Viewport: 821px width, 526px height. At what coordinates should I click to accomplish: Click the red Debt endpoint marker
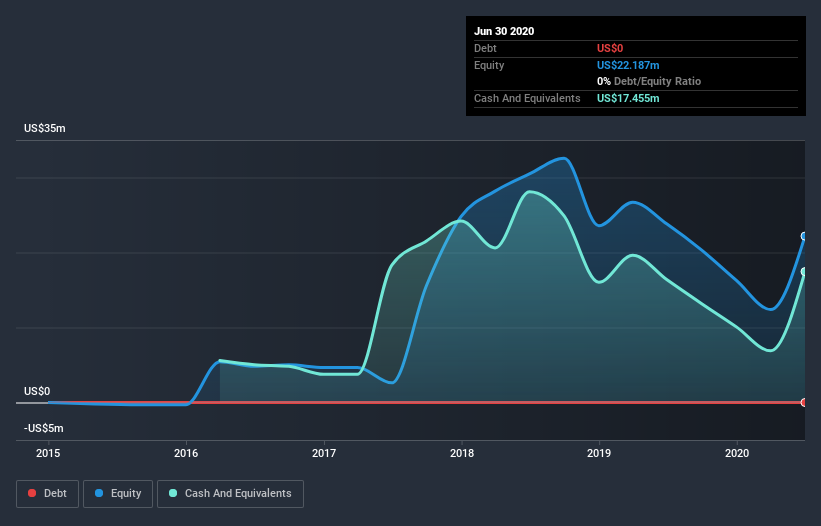(804, 402)
